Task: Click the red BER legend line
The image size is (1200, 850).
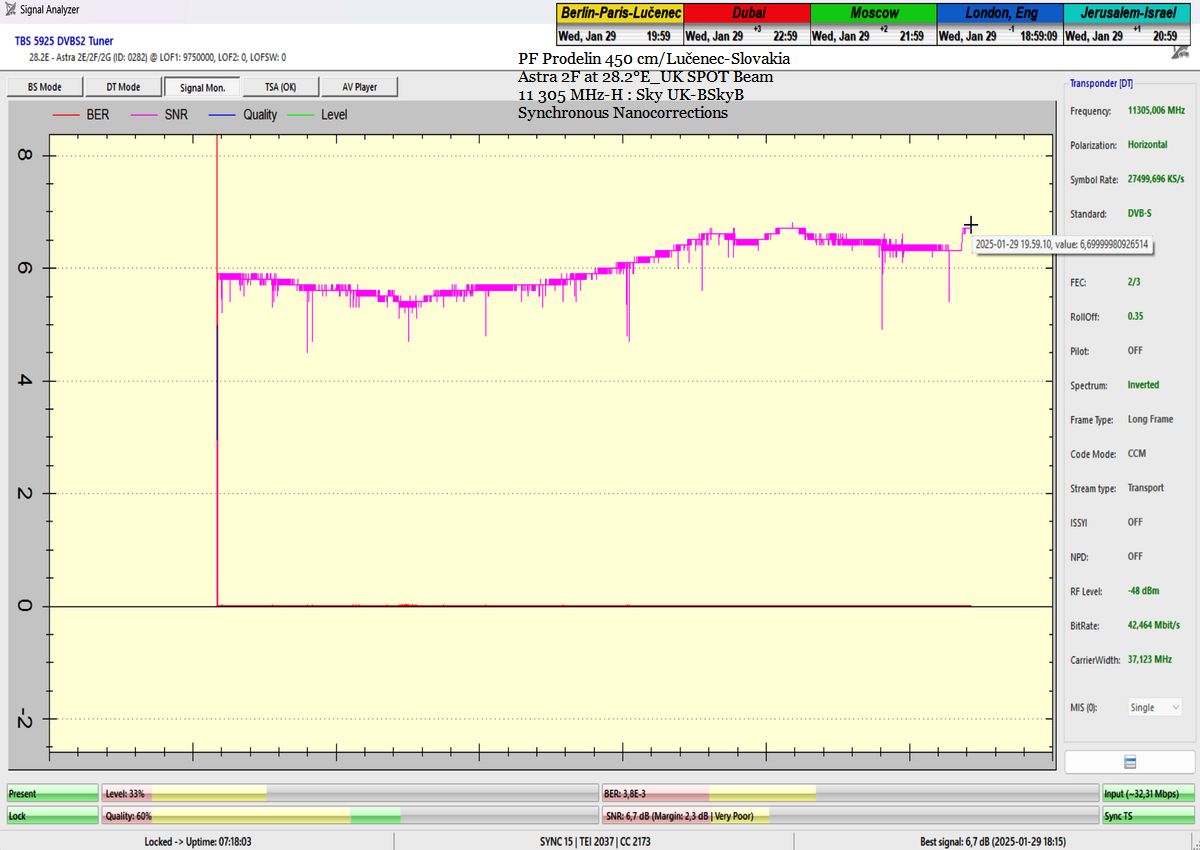Action: (66, 115)
